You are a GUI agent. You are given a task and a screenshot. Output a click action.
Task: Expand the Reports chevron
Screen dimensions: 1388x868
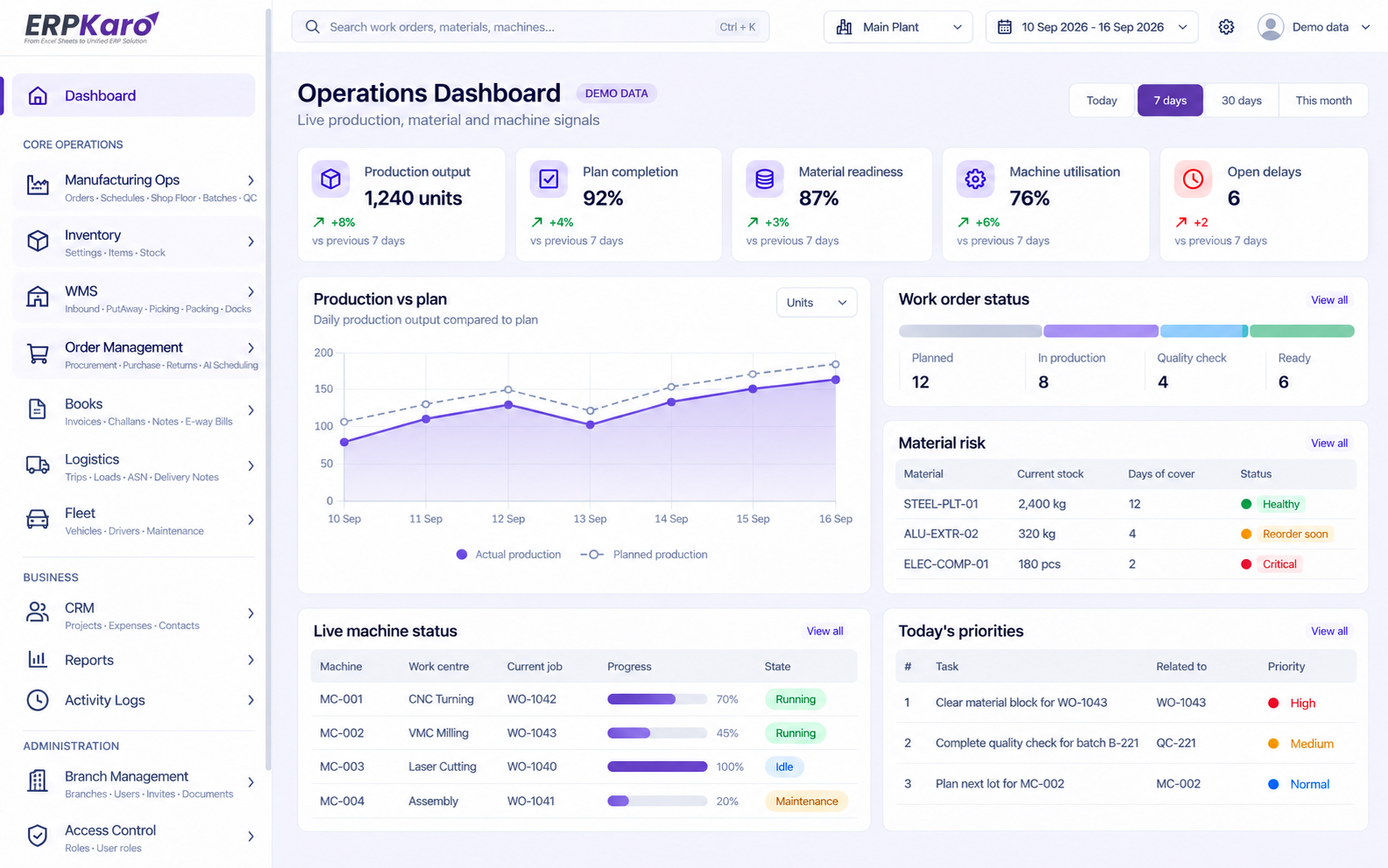click(x=250, y=661)
